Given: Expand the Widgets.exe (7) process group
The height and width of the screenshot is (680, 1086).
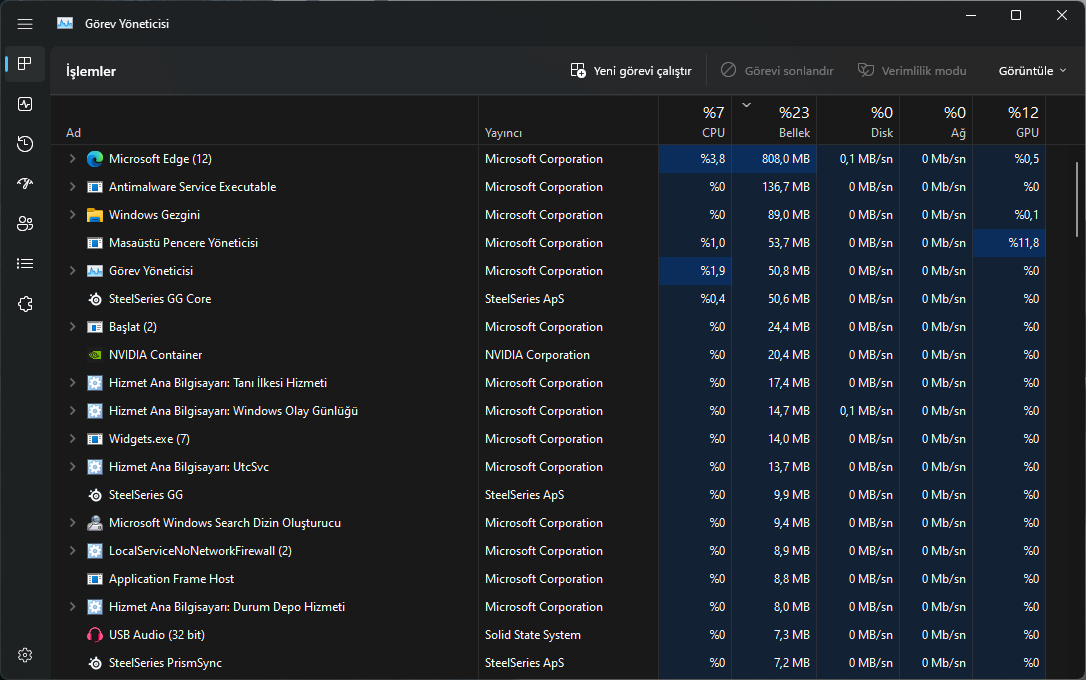Looking at the screenshot, I should pyautogui.click(x=72, y=439).
